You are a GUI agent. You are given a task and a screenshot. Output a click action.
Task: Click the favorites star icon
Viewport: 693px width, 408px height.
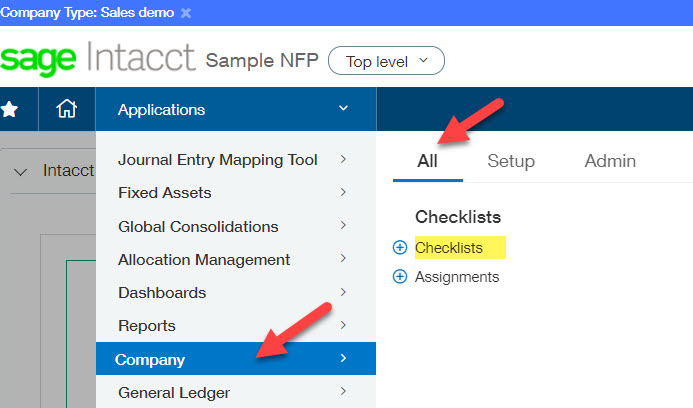10,110
